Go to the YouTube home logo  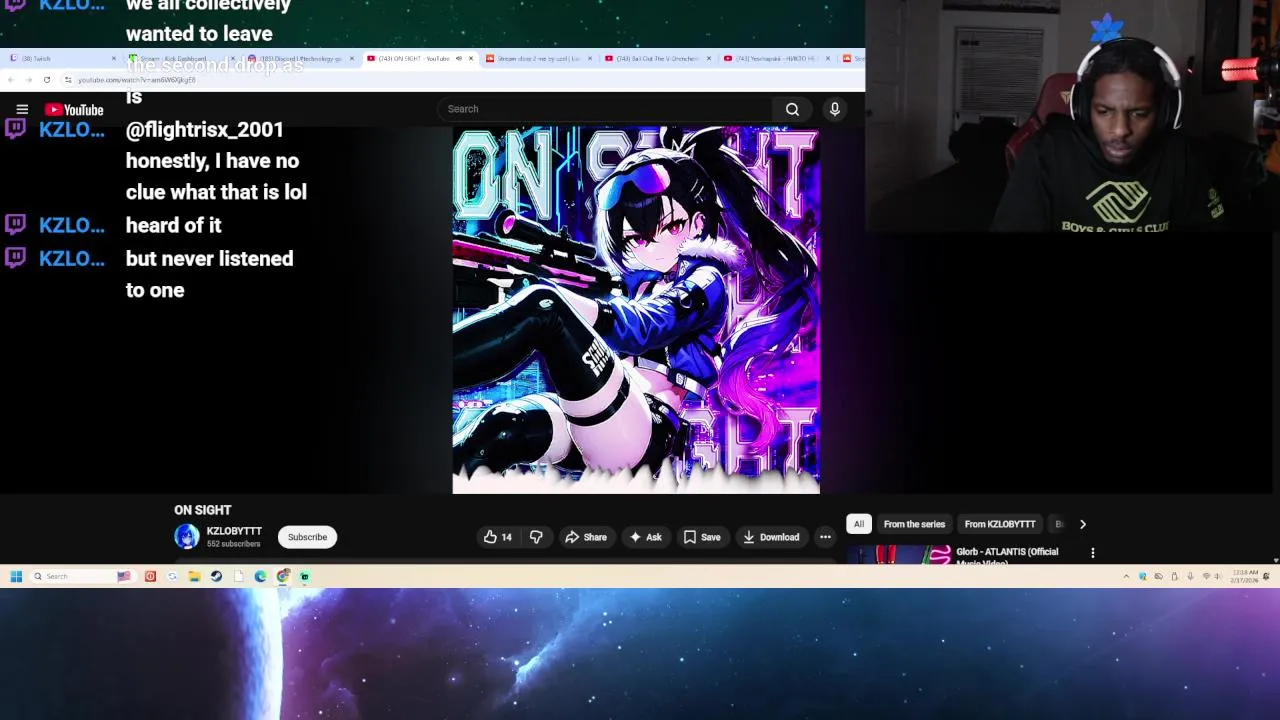pyautogui.click(x=74, y=109)
